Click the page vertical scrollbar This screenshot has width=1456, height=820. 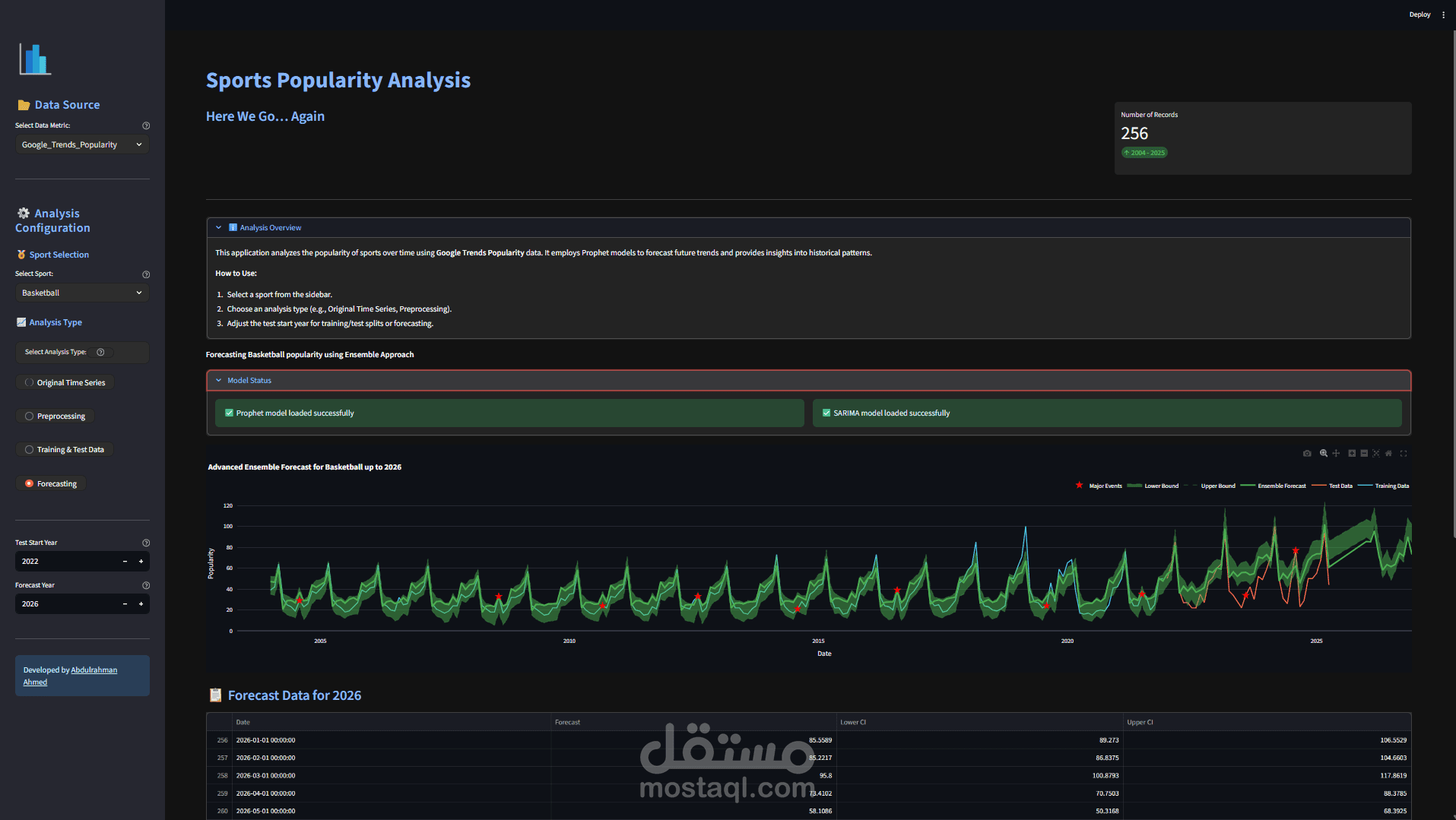point(1453,285)
